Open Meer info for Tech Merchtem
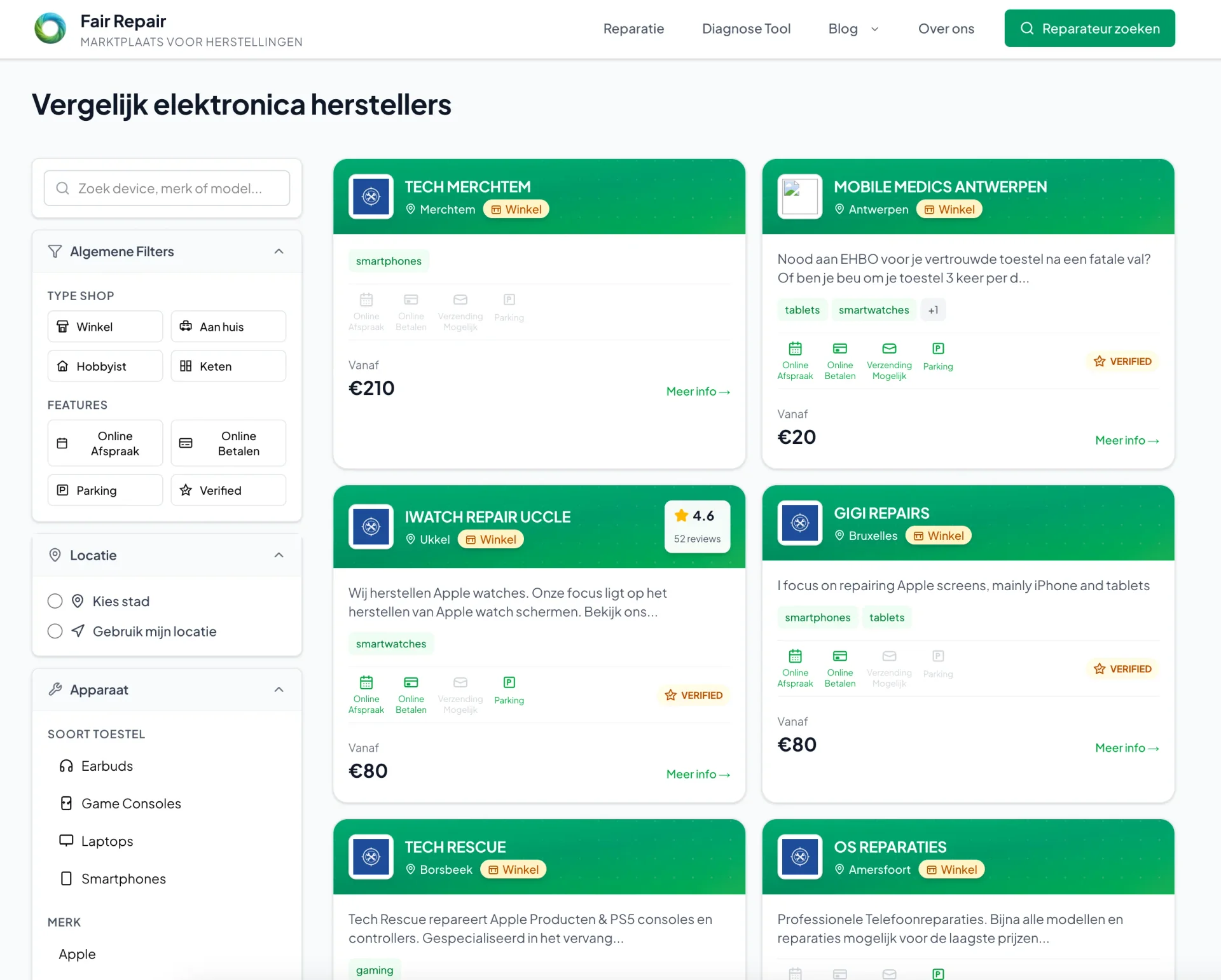Screen dimensions: 1221x980 698,392
